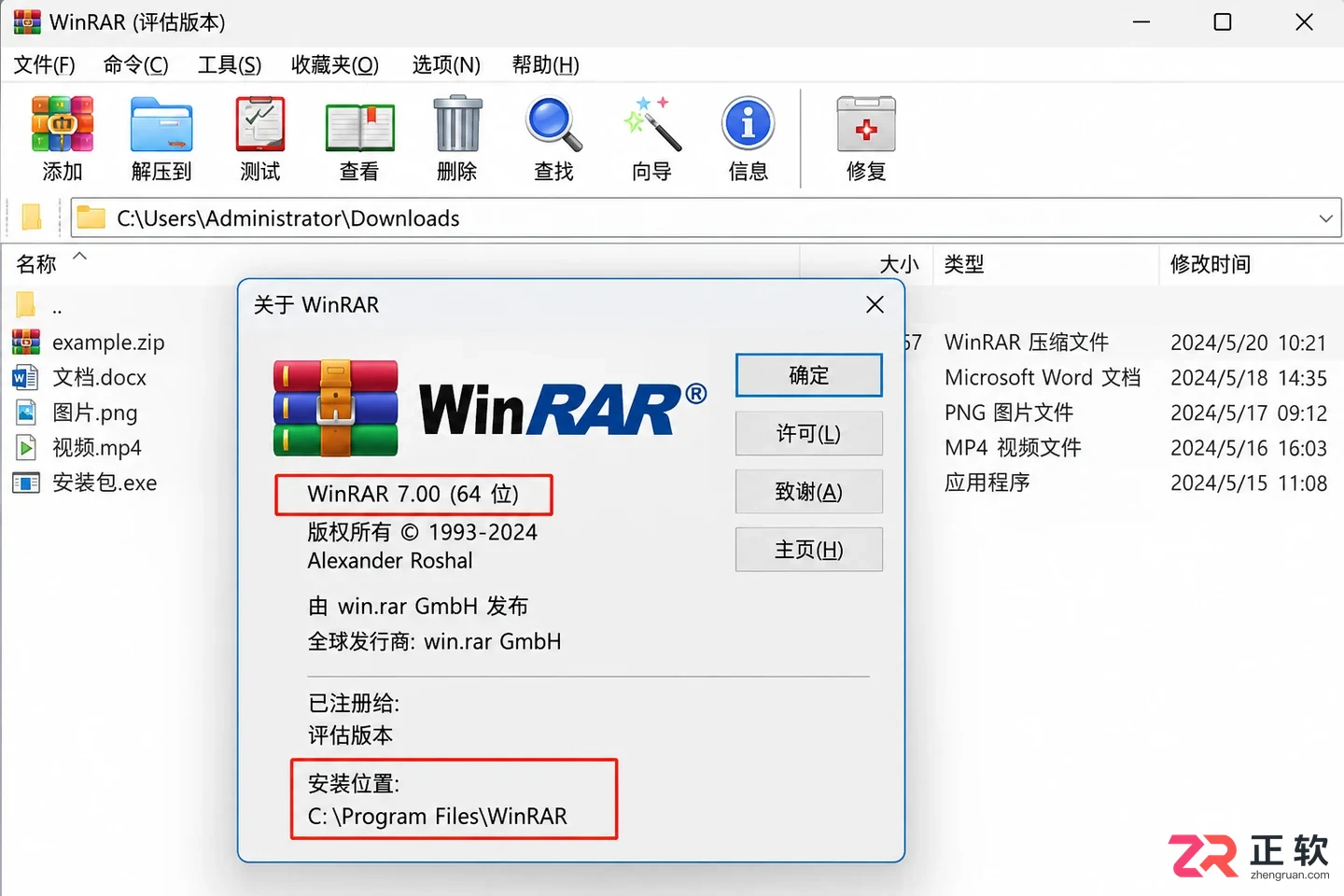Click the parent folder ".." entry icon
This screenshot has width=1344, height=896.
tap(26, 304)
